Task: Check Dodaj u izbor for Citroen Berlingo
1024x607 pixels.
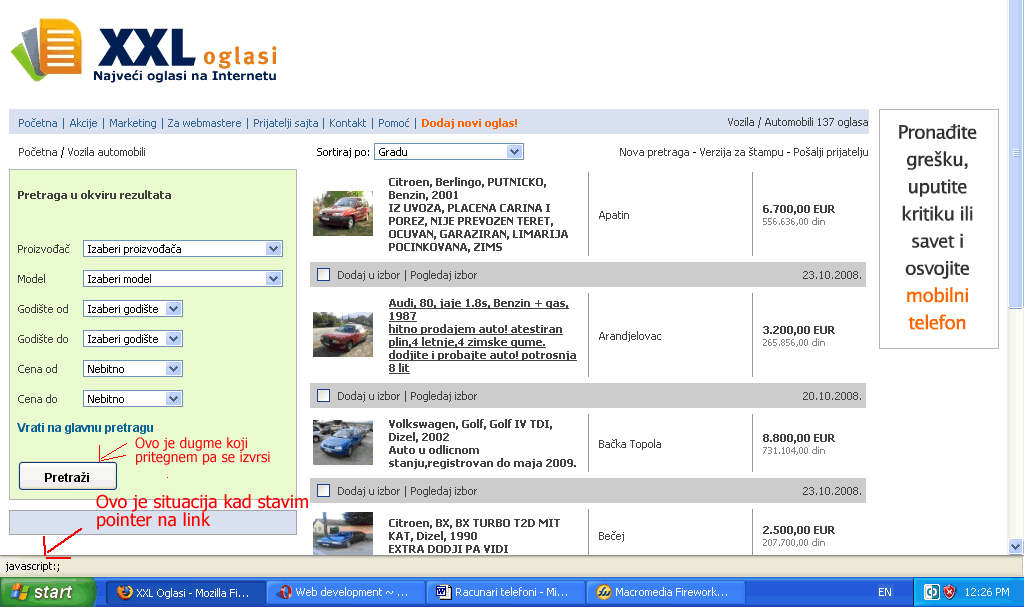Action: point(323,275)
